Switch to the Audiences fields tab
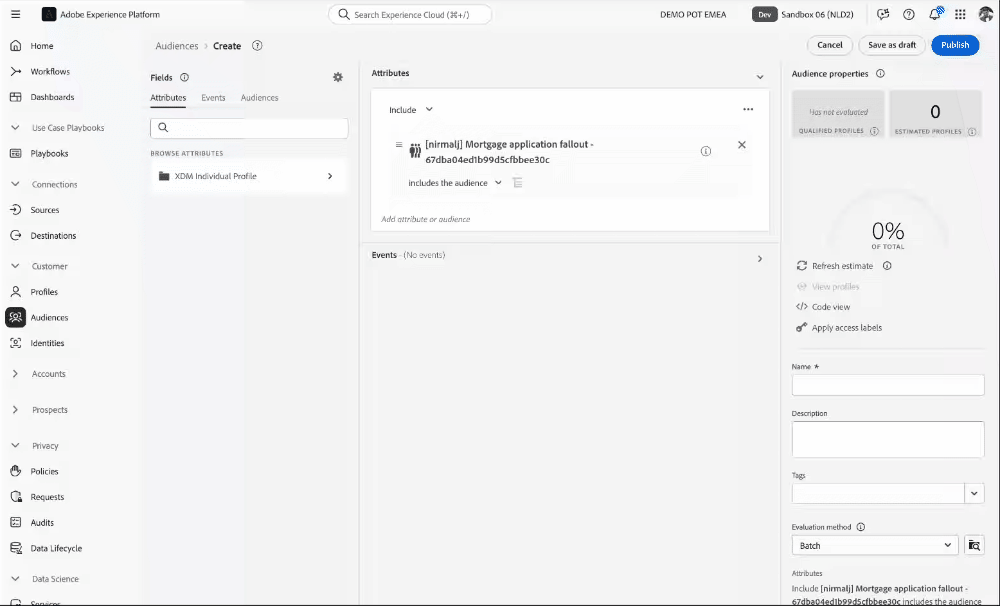This screenshot has width=1000, height=606. click(260, 98)
